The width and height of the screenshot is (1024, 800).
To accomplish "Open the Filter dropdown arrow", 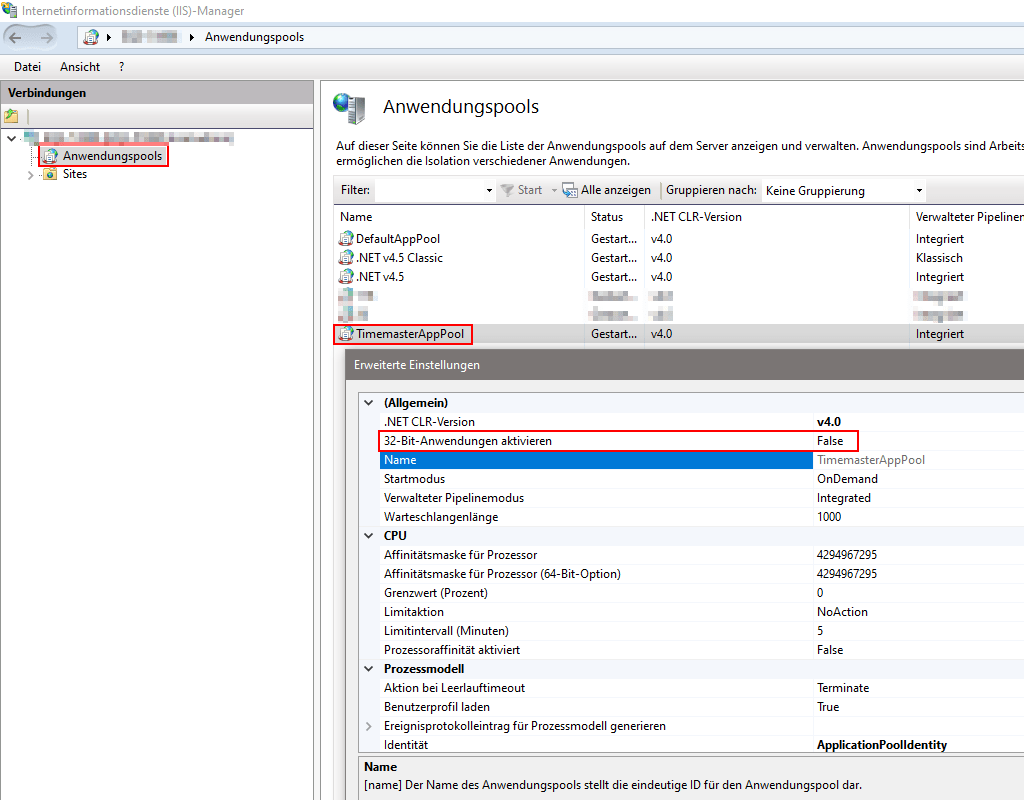I will pos(488,190).
